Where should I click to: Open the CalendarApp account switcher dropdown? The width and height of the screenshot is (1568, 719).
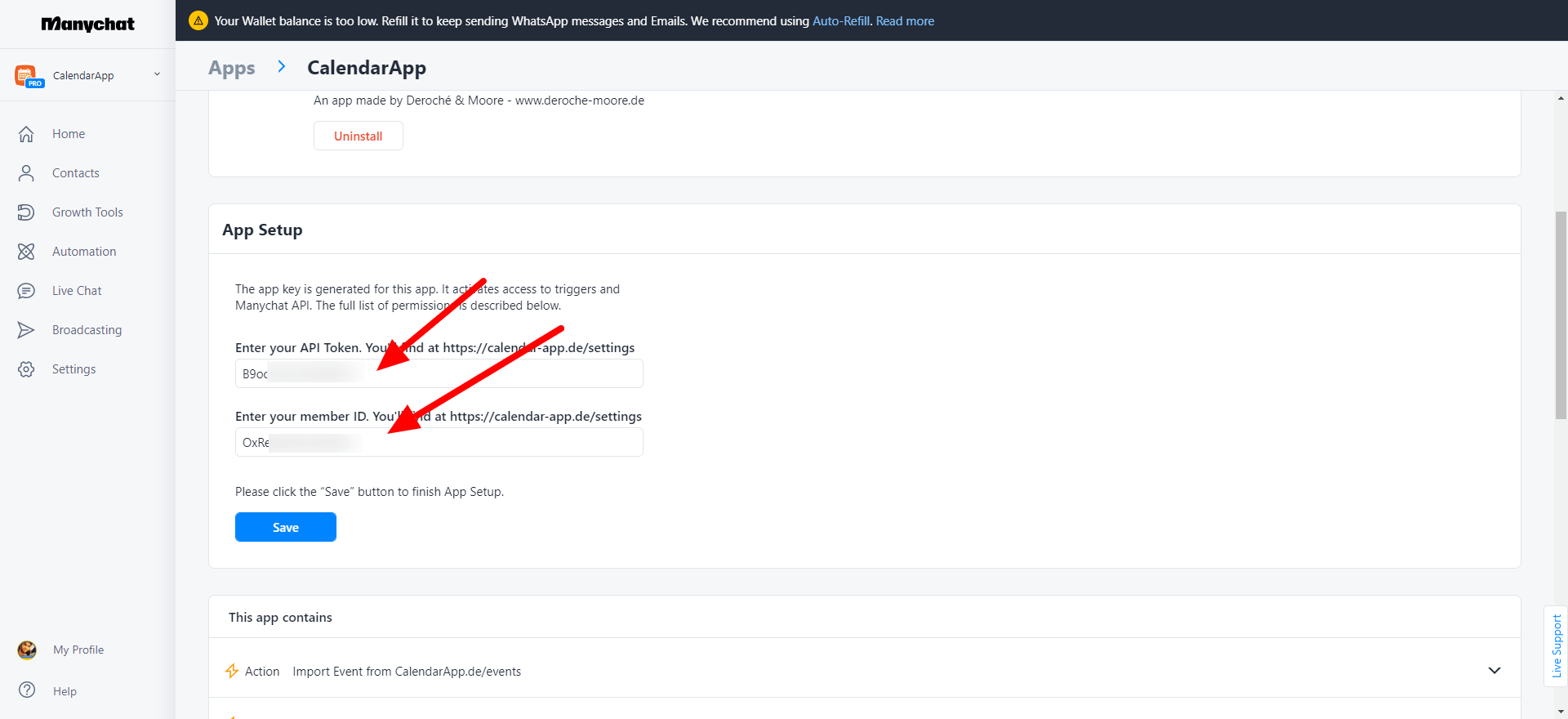157,74
